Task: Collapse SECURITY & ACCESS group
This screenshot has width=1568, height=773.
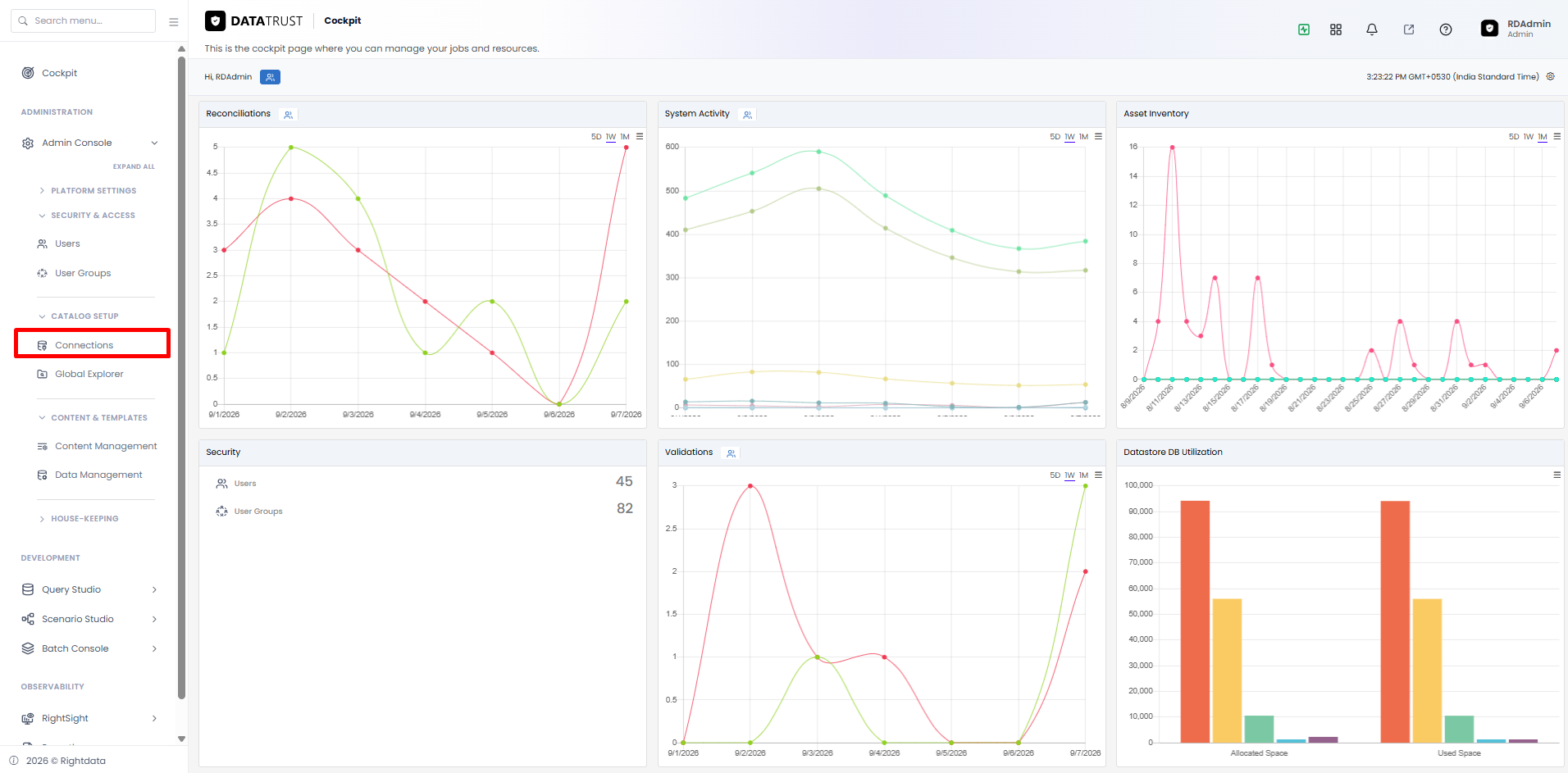Action: point(86,216)
